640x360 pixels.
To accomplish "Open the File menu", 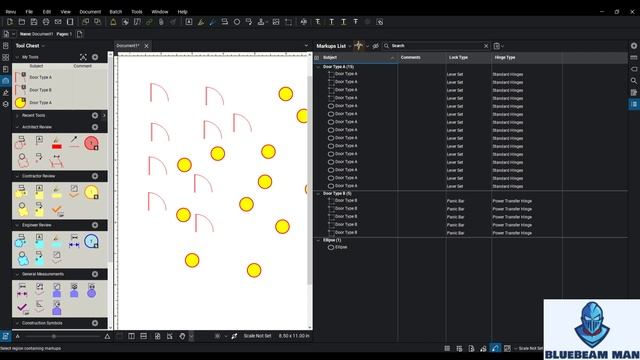I will pos(29,12).
